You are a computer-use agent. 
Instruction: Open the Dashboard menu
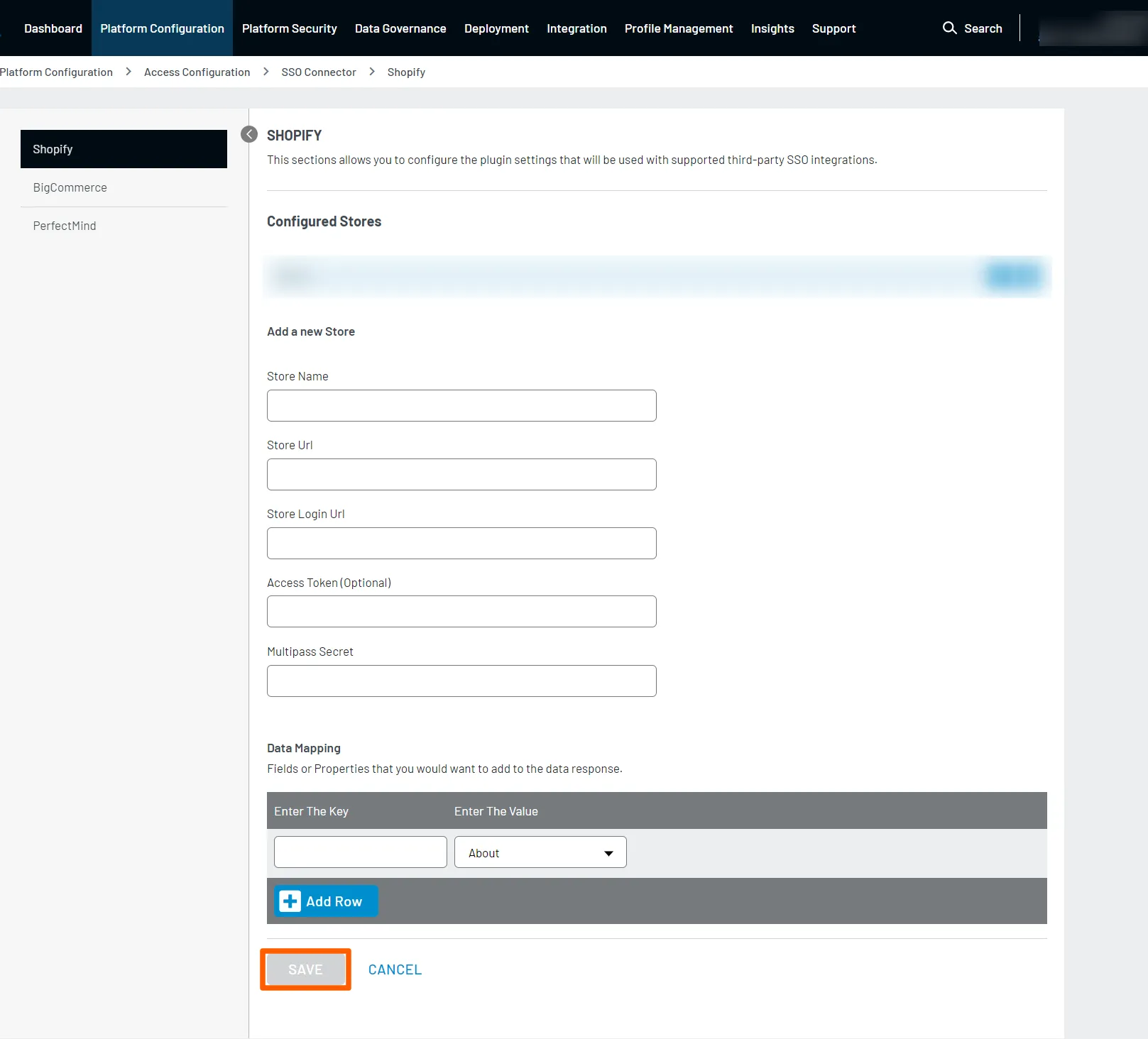coord(53,28)
